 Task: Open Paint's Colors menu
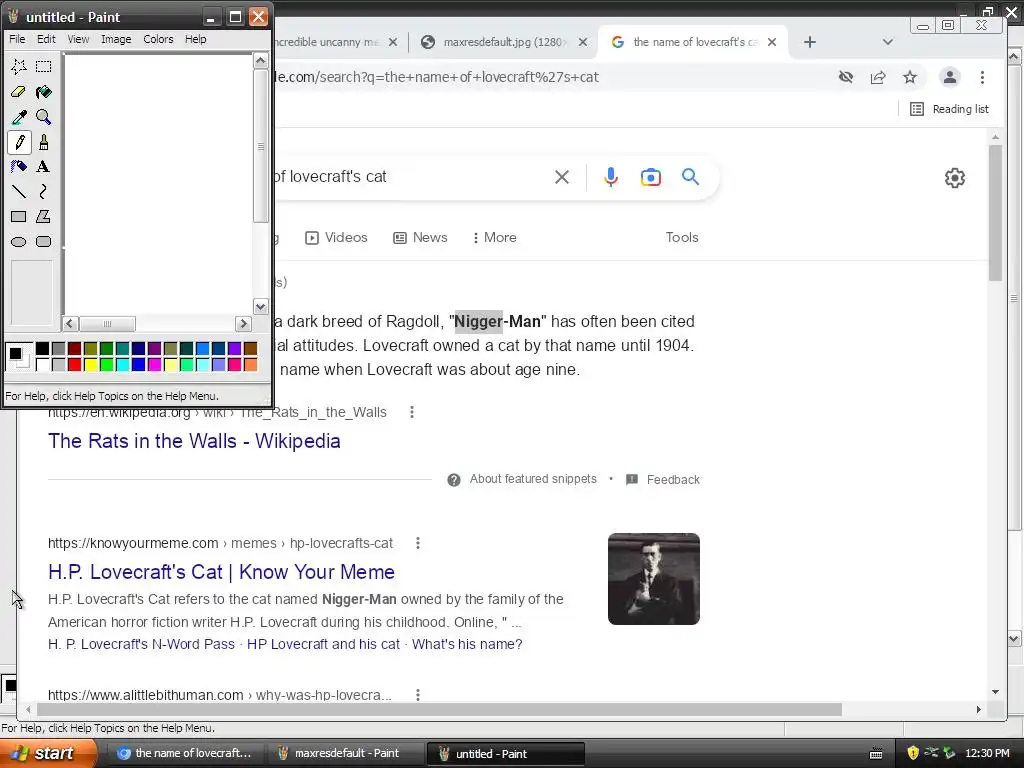[158, 39]
